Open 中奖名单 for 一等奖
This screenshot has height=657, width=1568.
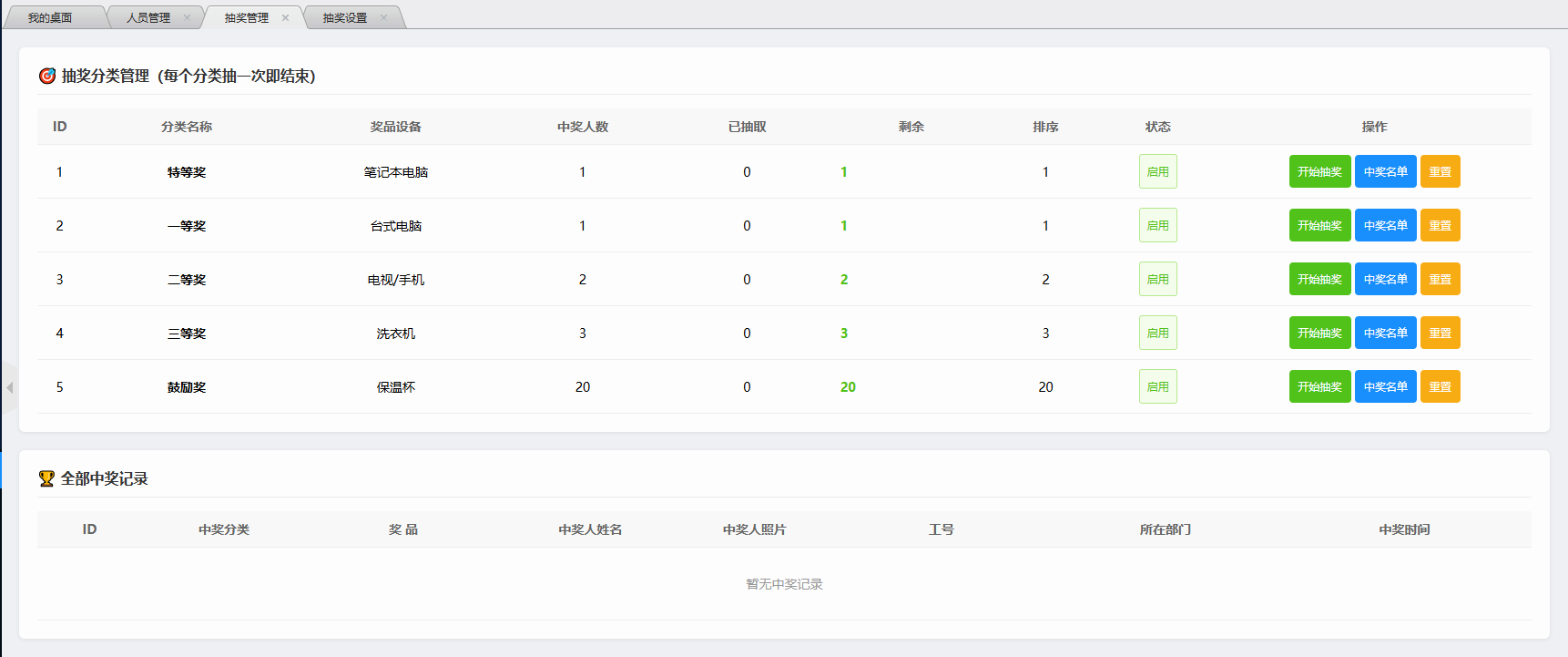[x=1385, y=225]
